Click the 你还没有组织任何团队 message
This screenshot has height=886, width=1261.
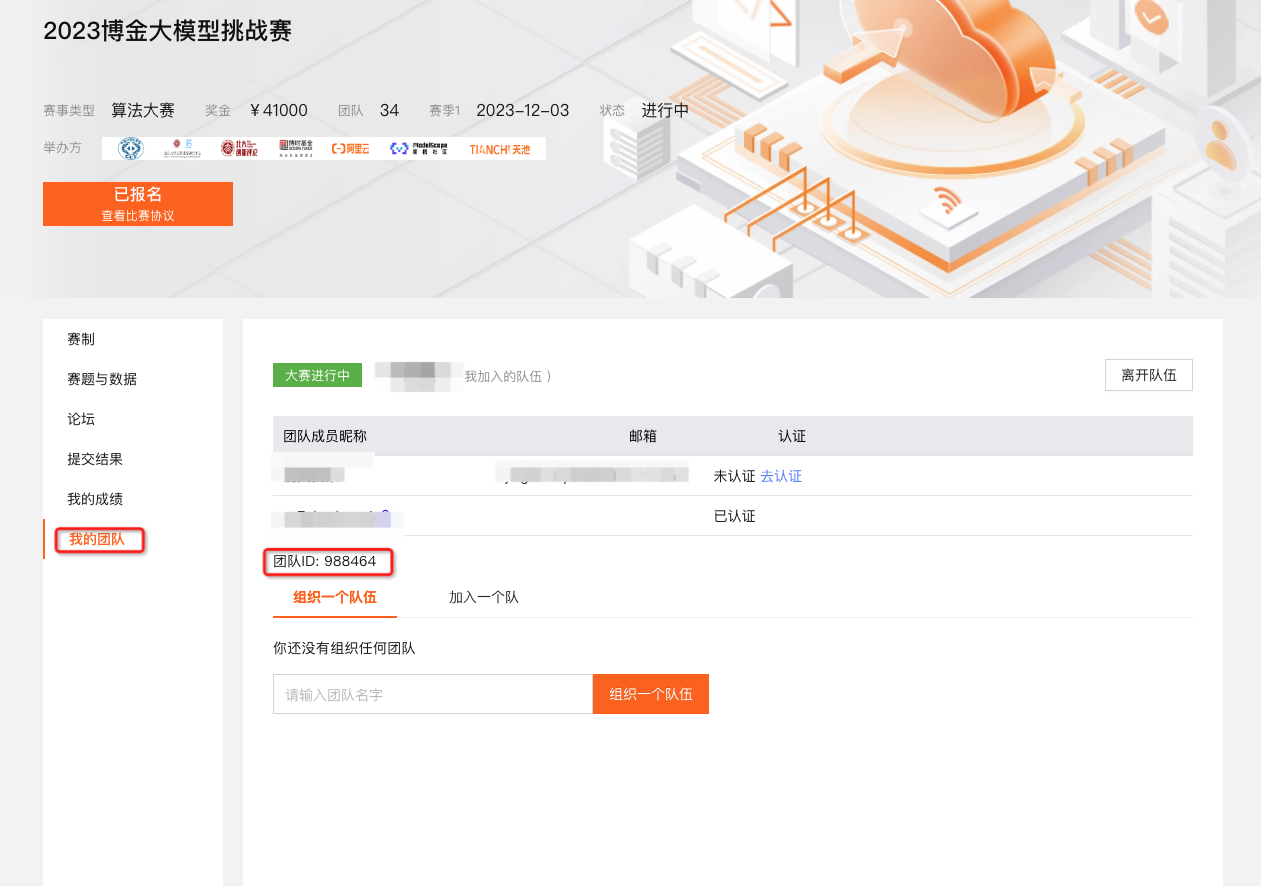(x=344, y=648)
